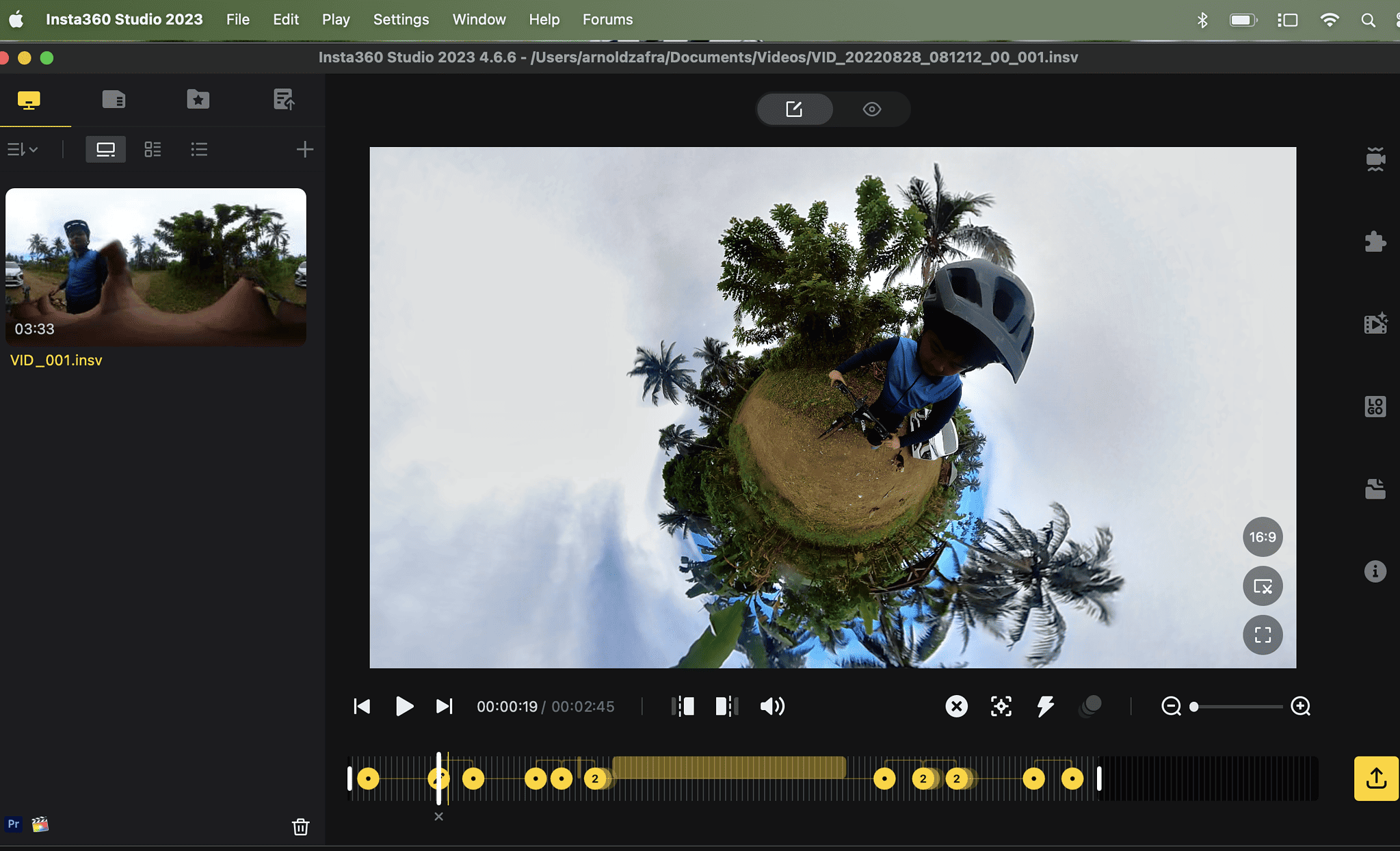Select the VID_001.insv thumbnail
1400x851 pixels.
point(155,267)
